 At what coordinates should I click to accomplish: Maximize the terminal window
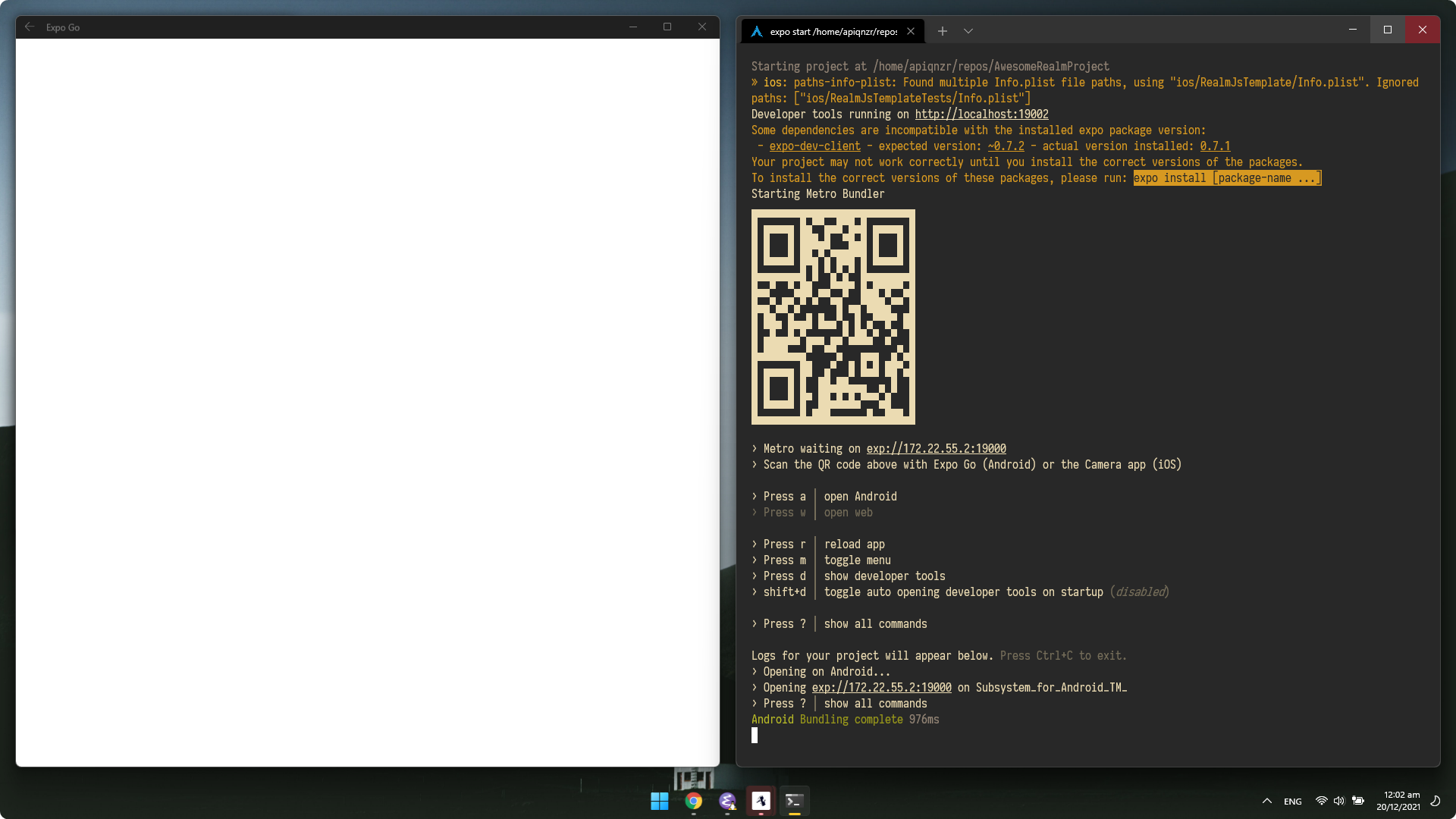[1388, 30]
